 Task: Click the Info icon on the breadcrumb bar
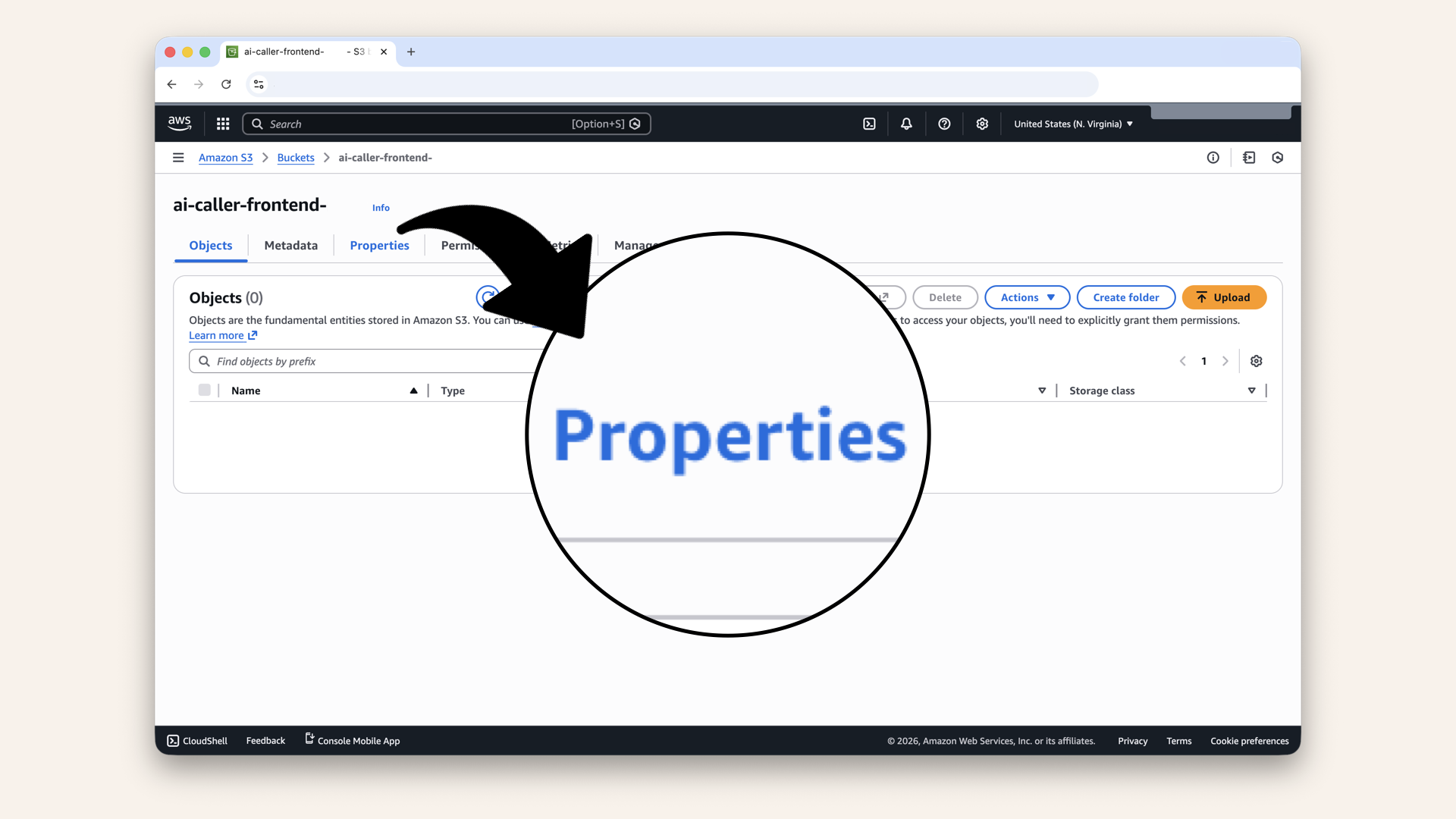[x=1213, y=157]
